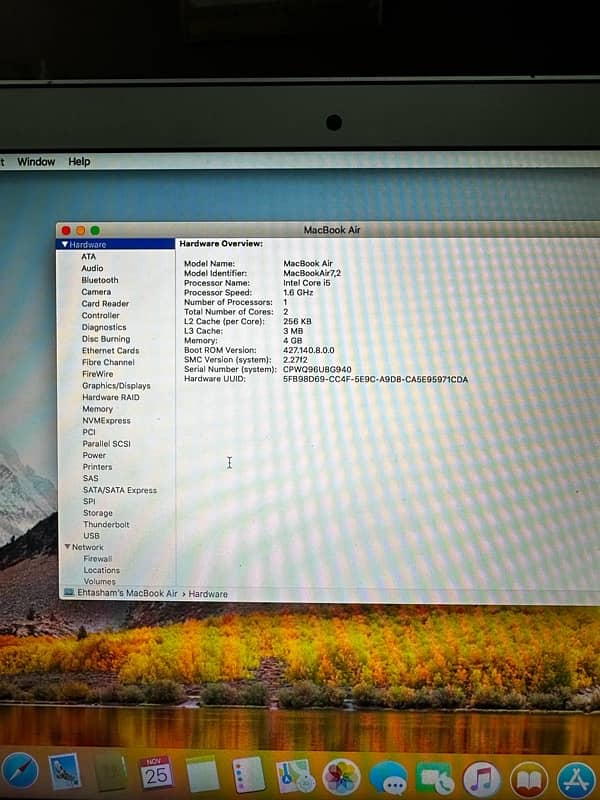Screen dimensions: 600x800
Task: Select Firewall under Network
Action: tap(98, 558)
